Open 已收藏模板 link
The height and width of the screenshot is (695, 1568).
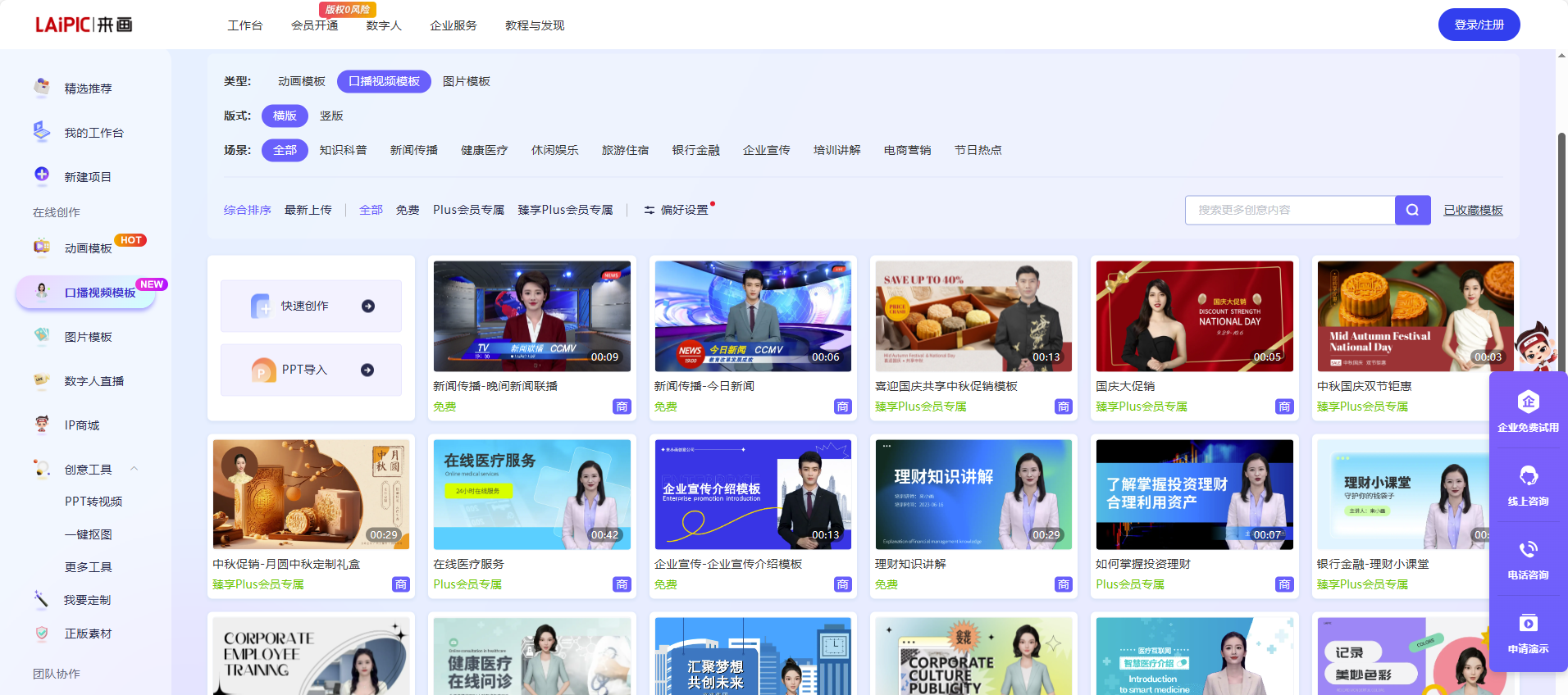1474,210
